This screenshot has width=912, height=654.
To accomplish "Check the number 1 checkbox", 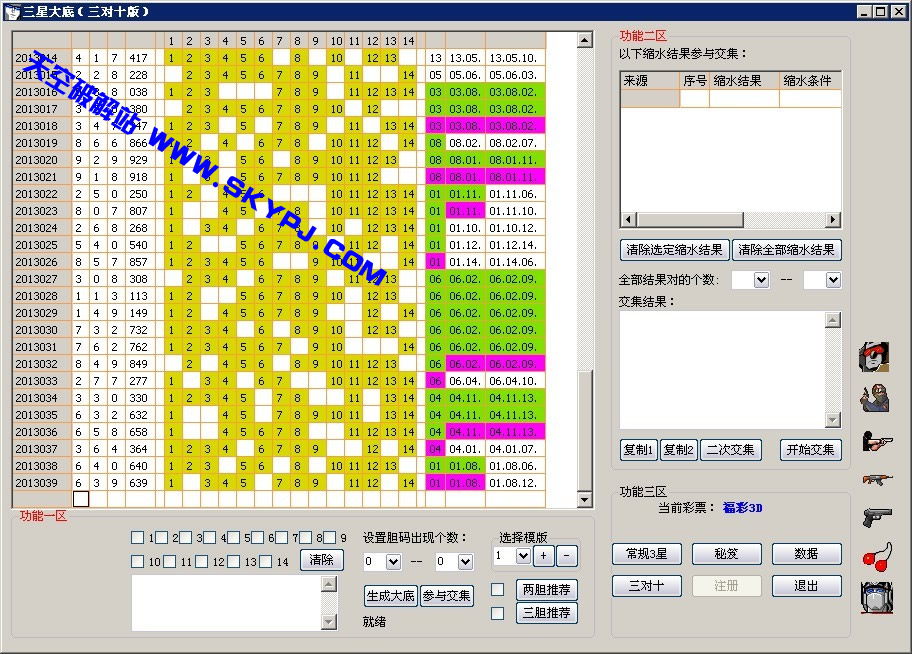I will pos(138,538).
